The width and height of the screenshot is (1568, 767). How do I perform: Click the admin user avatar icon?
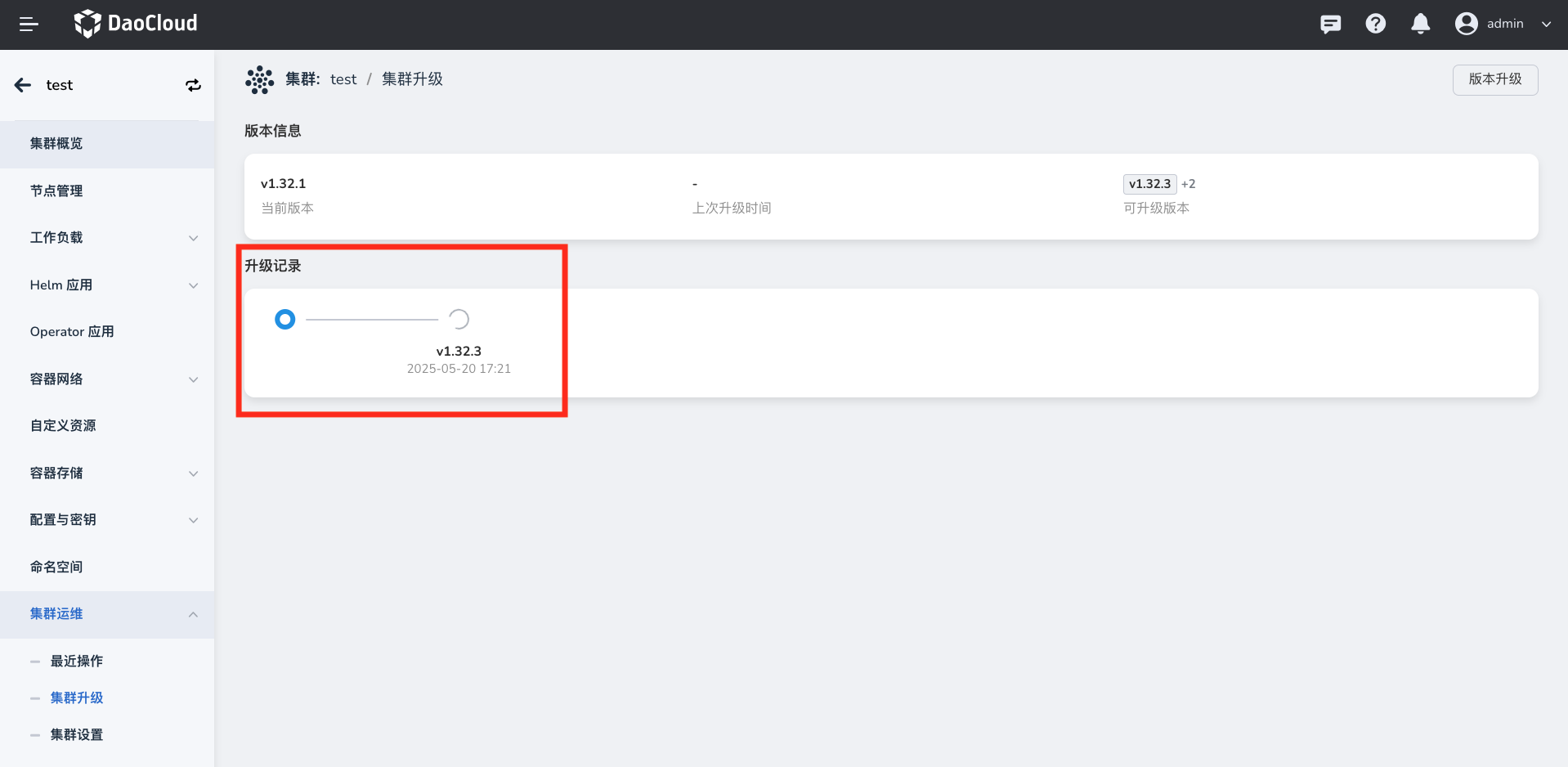pyautogui.click(x=1466, y=24)
